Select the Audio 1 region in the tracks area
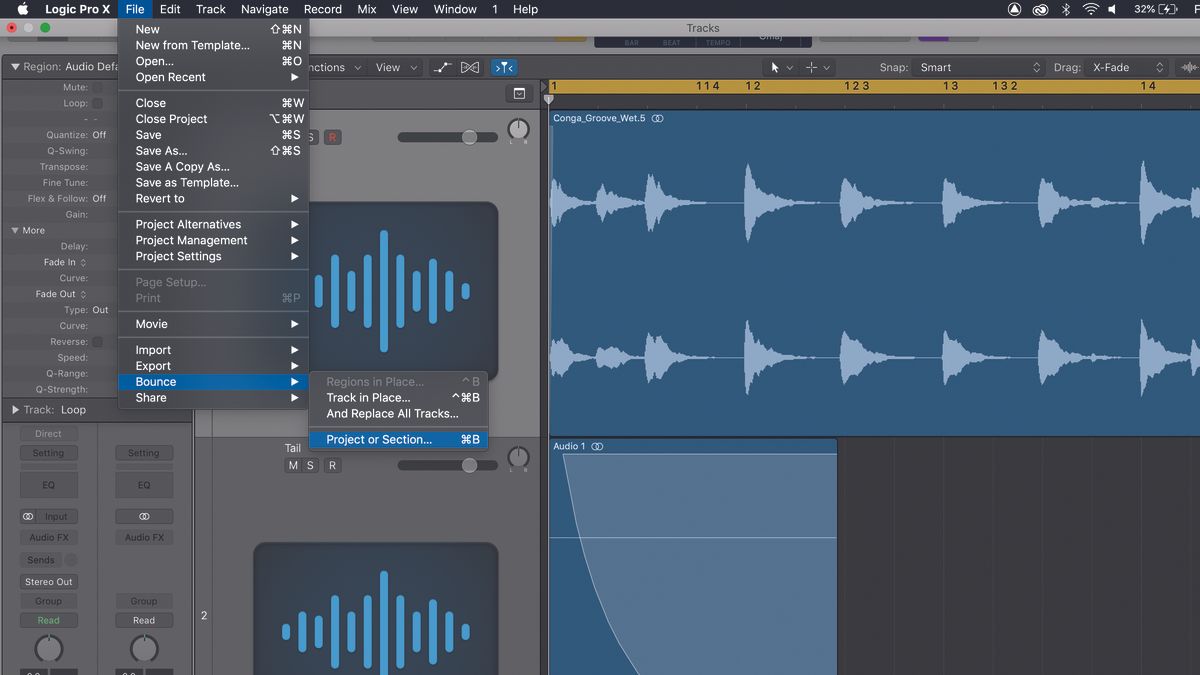 pyautogui.click(x=700, y=550)
